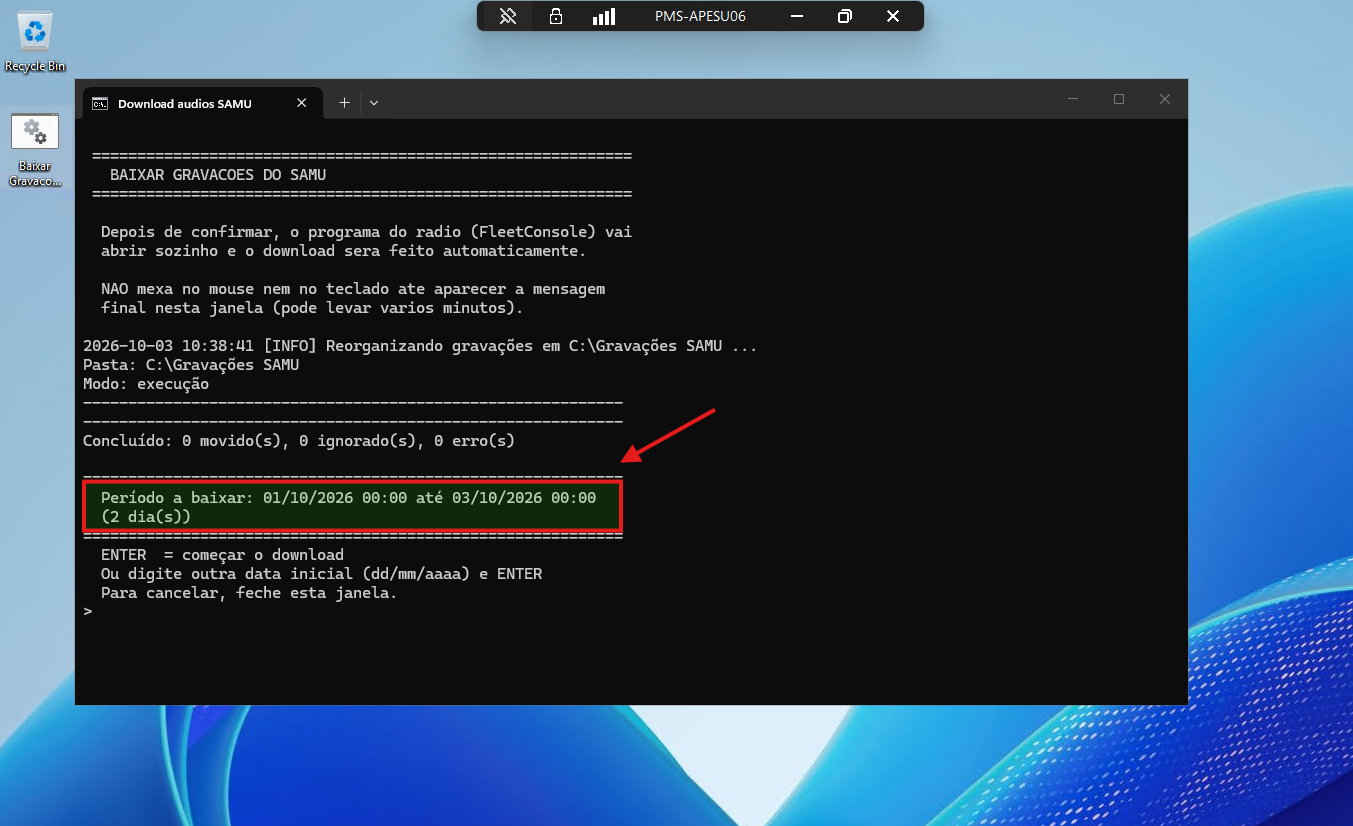Click the cmd icon on the terminal tab
This screenshot has width=1353, height=826.
[100, 103]
